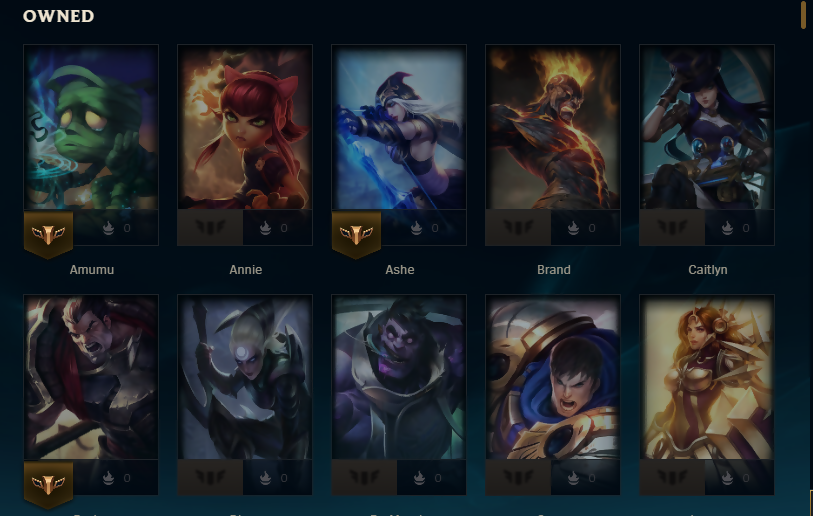Open the Caitlyn champion portrait
813x516 pixels.
pos(707,127)
